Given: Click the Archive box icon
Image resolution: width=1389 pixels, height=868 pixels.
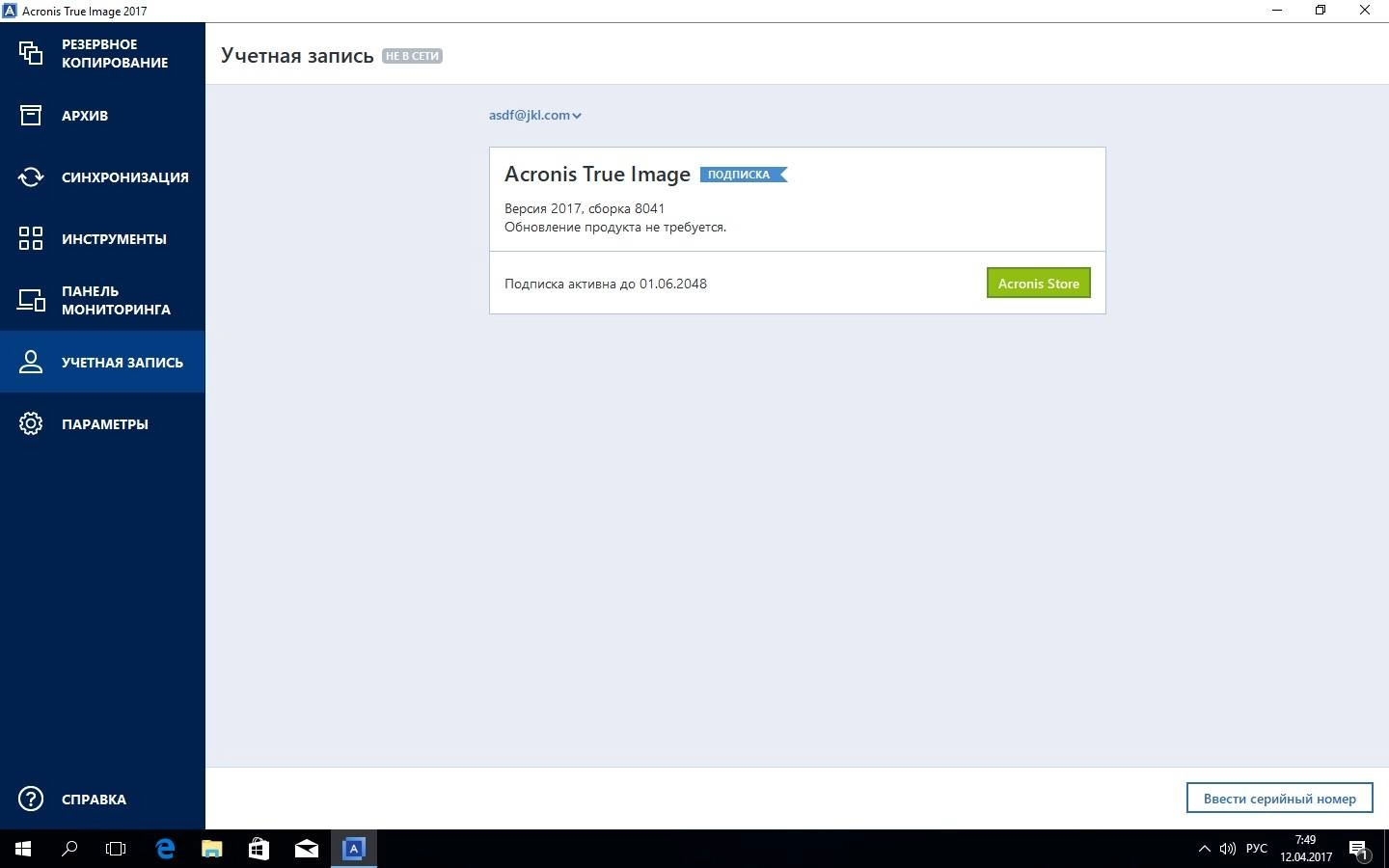Looking at the screenshot, I should [x=31, y=115].
